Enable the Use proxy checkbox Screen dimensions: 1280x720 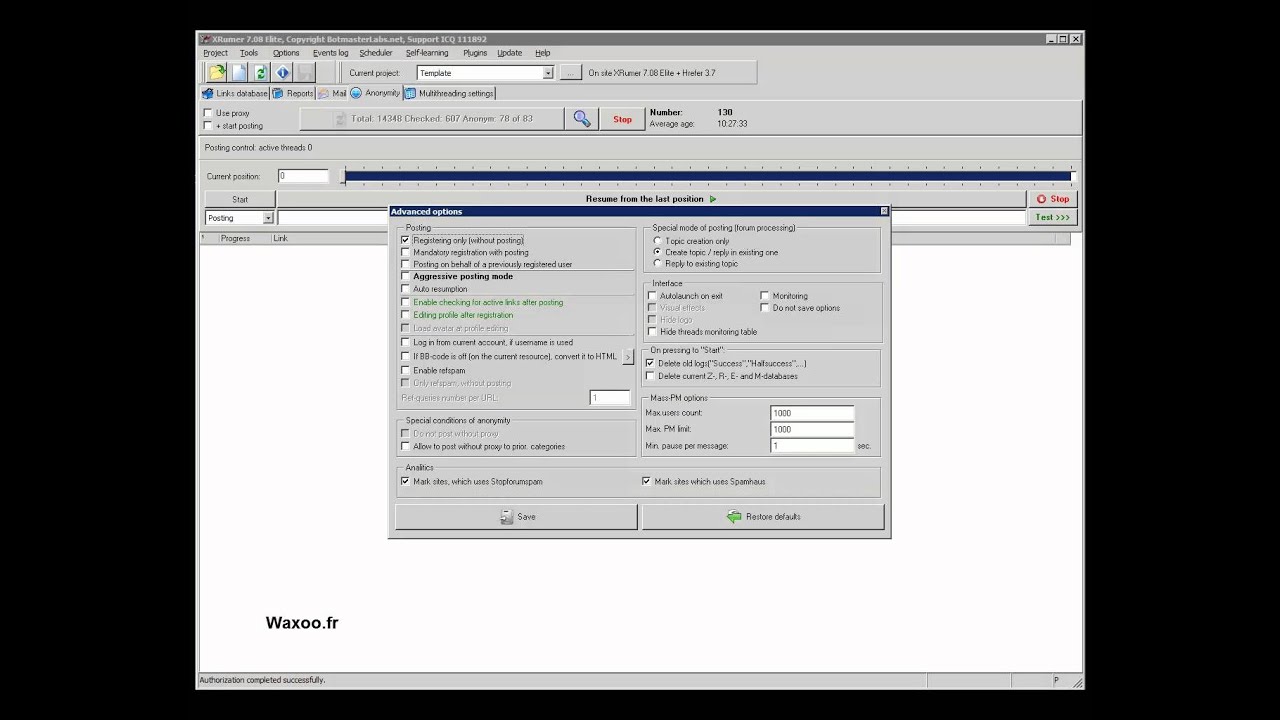208,113
